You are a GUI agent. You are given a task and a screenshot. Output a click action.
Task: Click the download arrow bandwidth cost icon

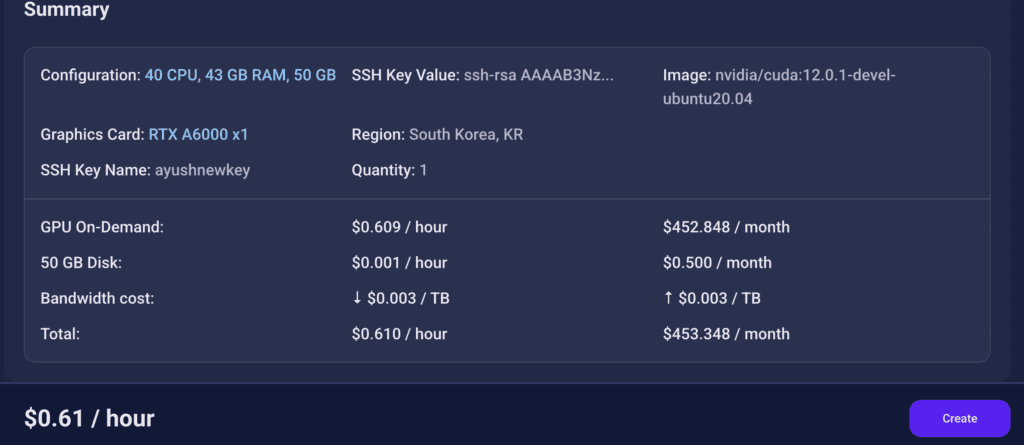click(357, 299)
